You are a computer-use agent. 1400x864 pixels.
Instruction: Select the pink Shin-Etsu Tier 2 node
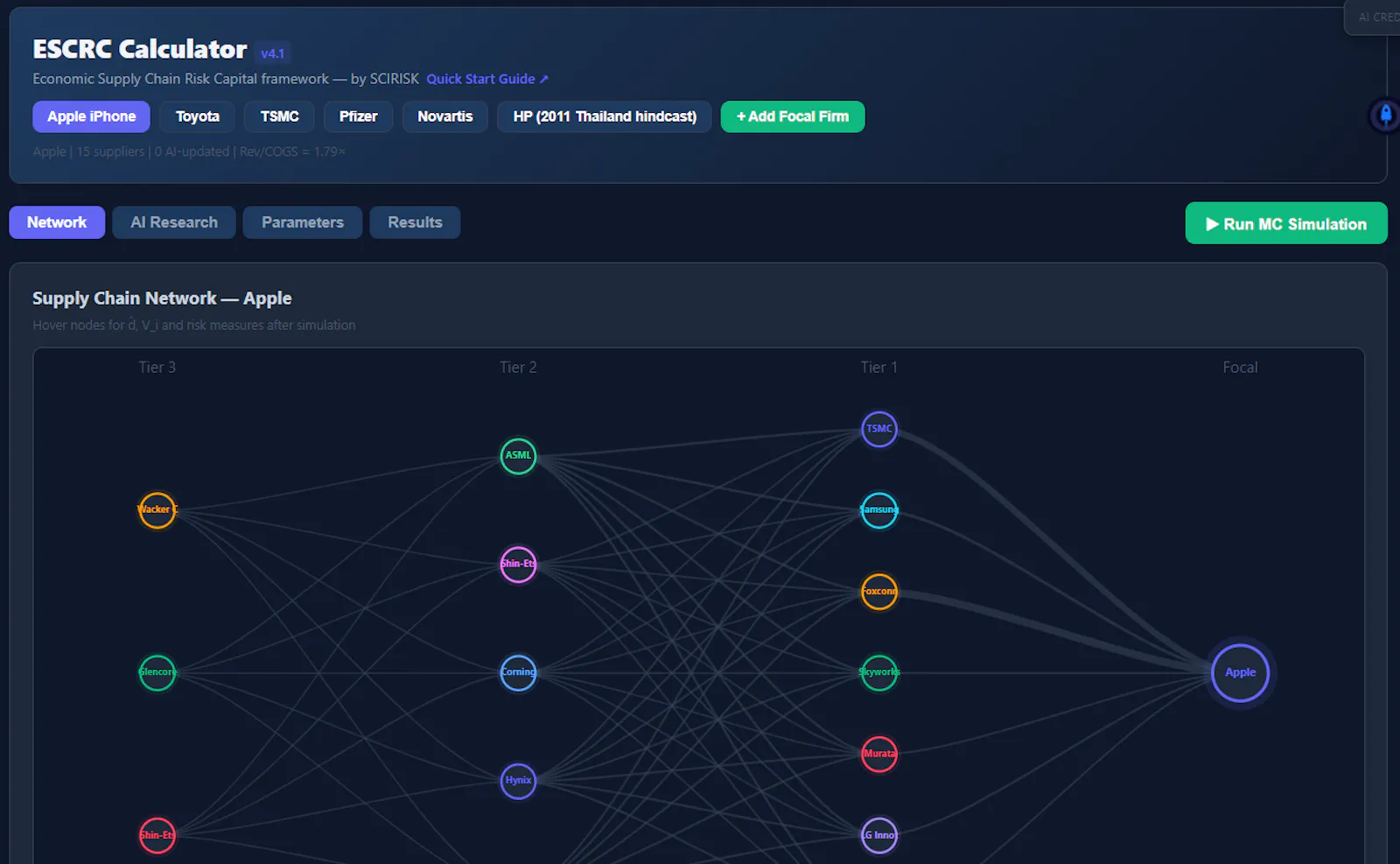pyautogui.click(x=518, y=564)
